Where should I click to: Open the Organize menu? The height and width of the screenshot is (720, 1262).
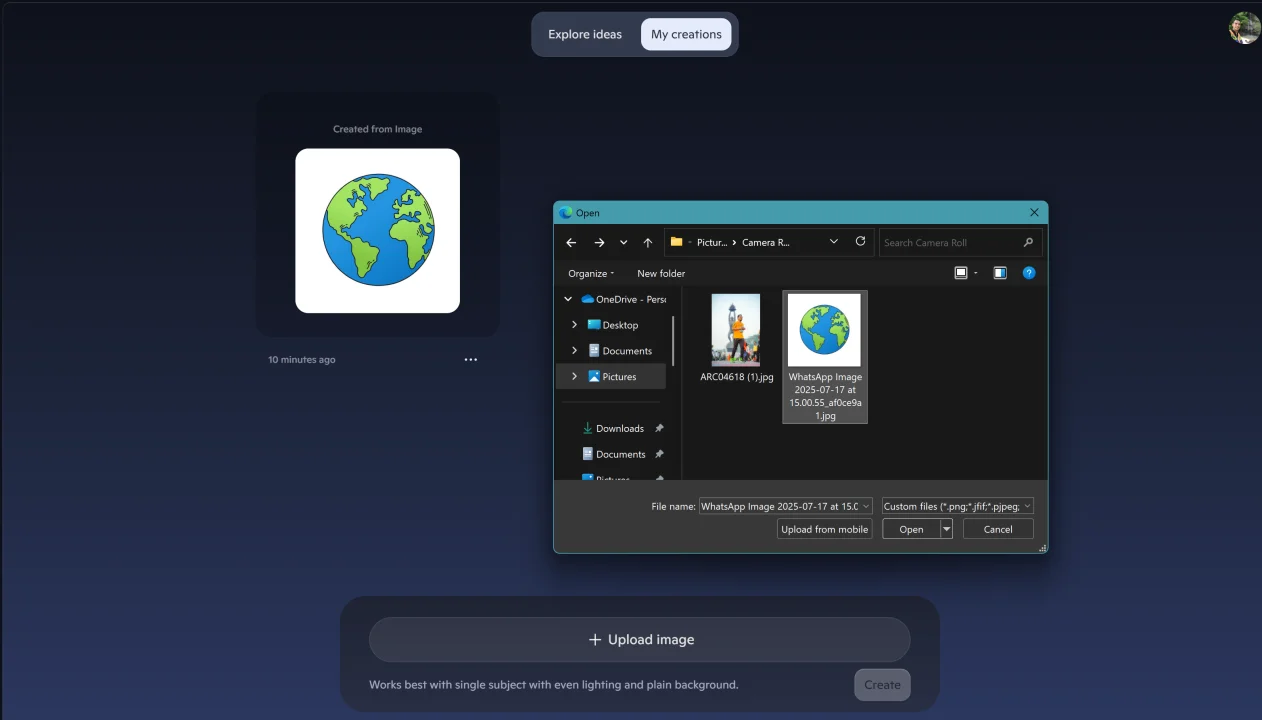591,273
